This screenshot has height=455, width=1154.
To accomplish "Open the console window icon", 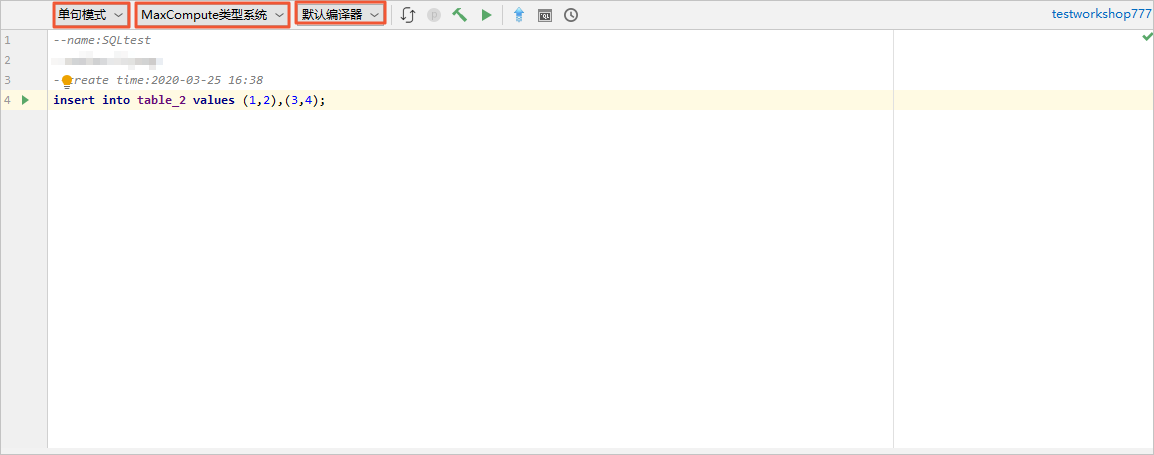I will [x=545, y=15].
